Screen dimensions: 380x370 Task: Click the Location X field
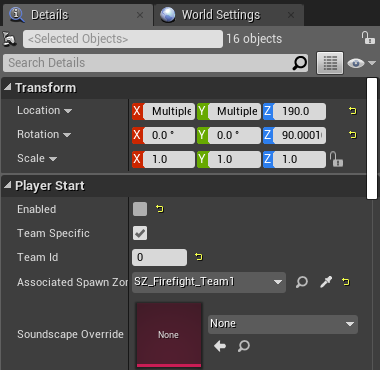coord(169,111)
